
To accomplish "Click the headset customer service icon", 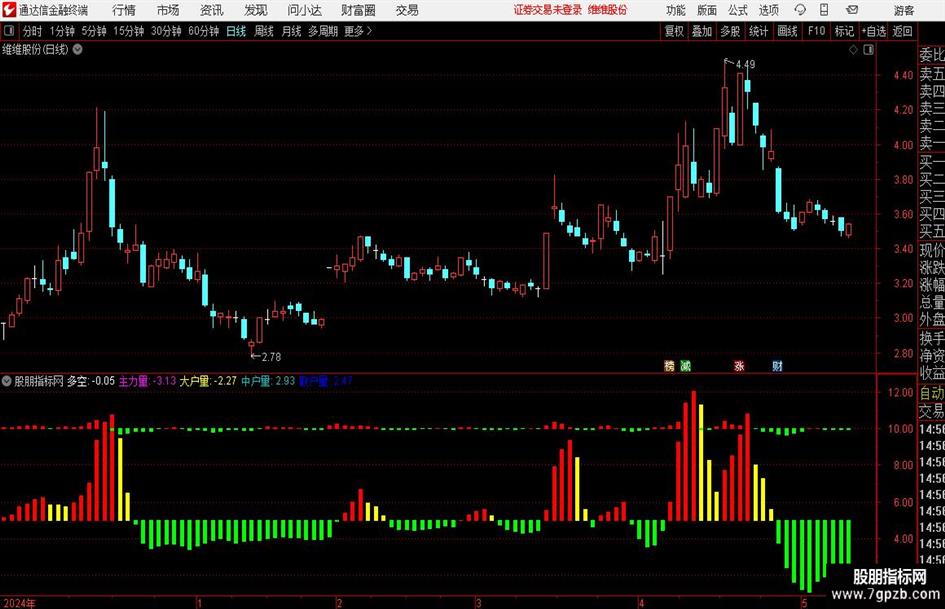I will click(800, 10).
